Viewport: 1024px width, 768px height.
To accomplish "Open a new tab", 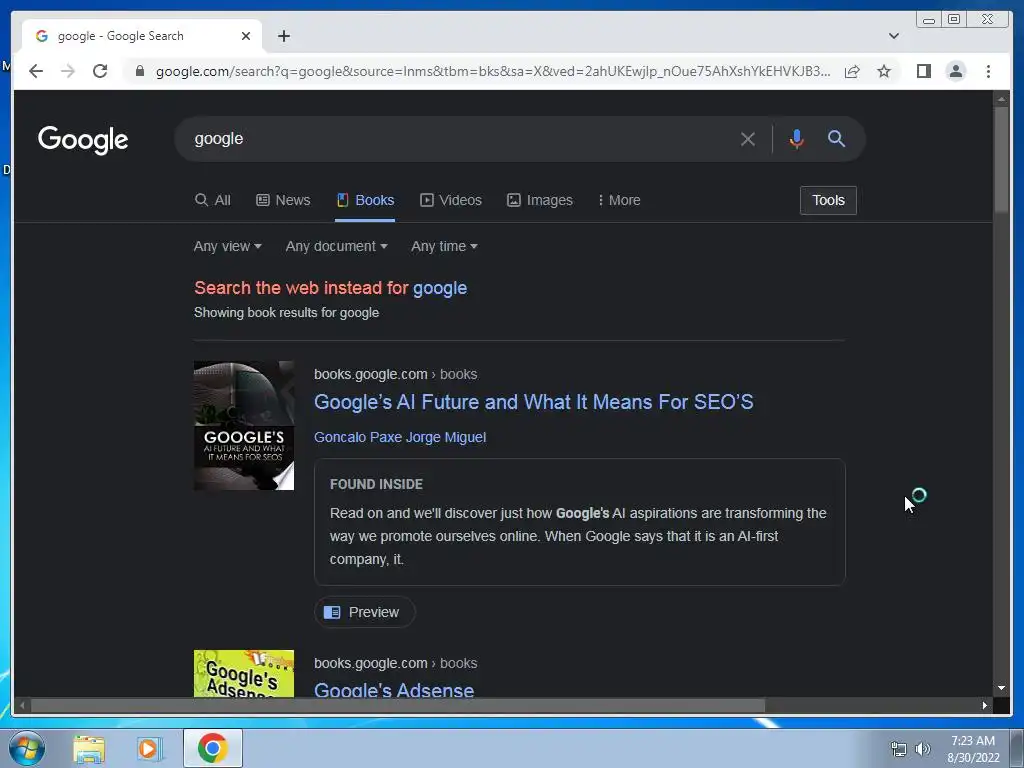I will pyautogui.click(x=283, y=36).
